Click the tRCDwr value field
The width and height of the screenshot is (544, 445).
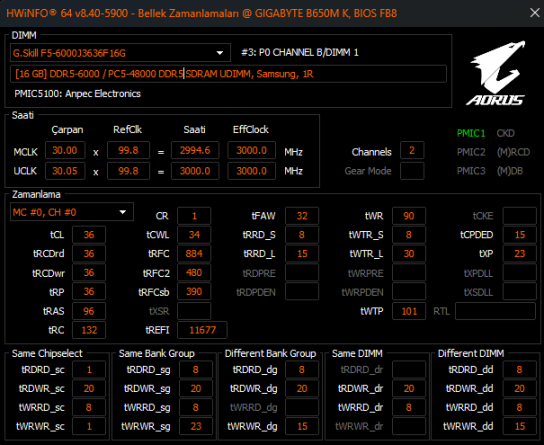click(x=89, y=273)
